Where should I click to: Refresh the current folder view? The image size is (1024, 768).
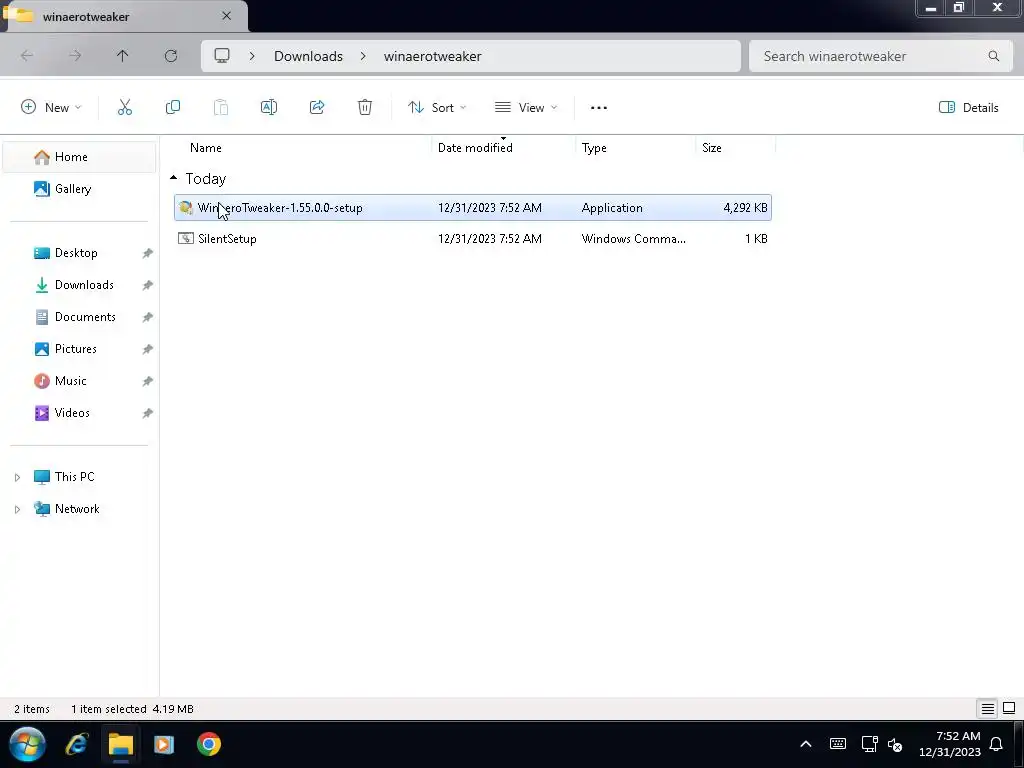pyautogui.click(x=171, y=56)
